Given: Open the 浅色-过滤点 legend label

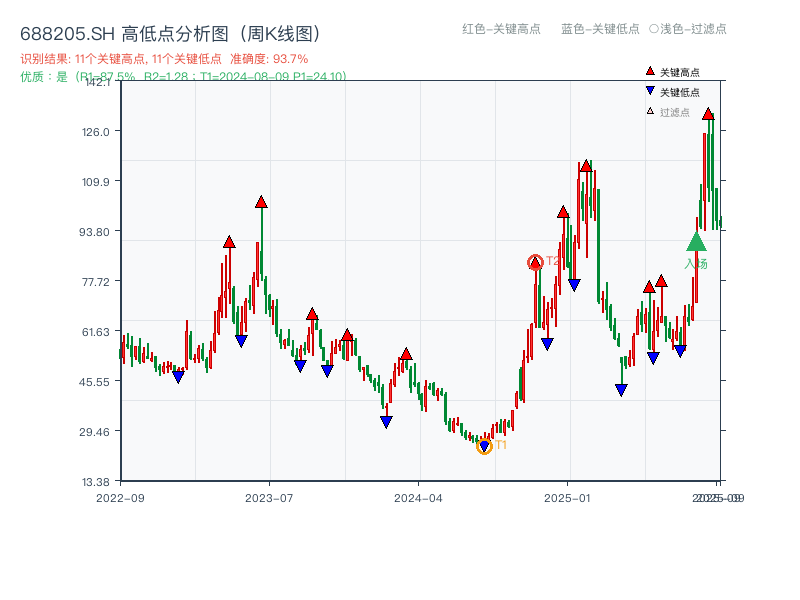Looking at the screenshot, I should (688, 29).
